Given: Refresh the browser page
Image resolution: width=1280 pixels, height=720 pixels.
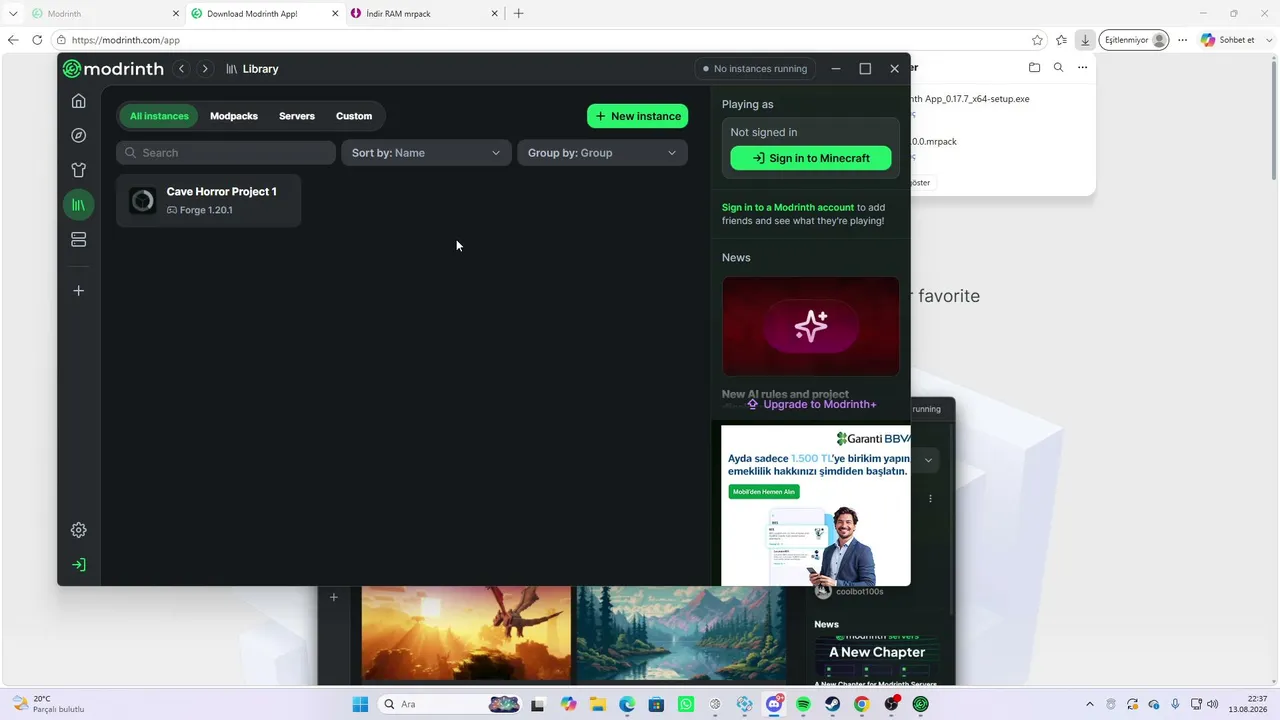Looking at the screenshot, I should [x=37, y=40].
